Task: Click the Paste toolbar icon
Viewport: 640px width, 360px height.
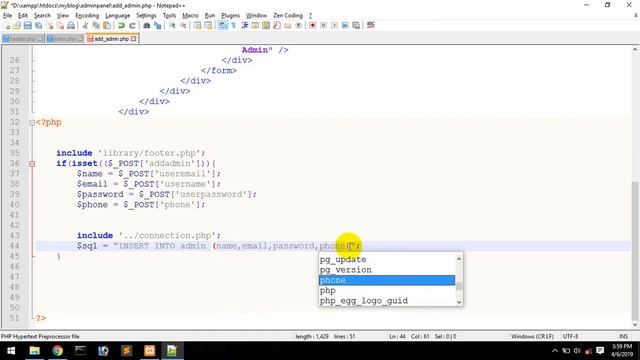Action: 107,25
